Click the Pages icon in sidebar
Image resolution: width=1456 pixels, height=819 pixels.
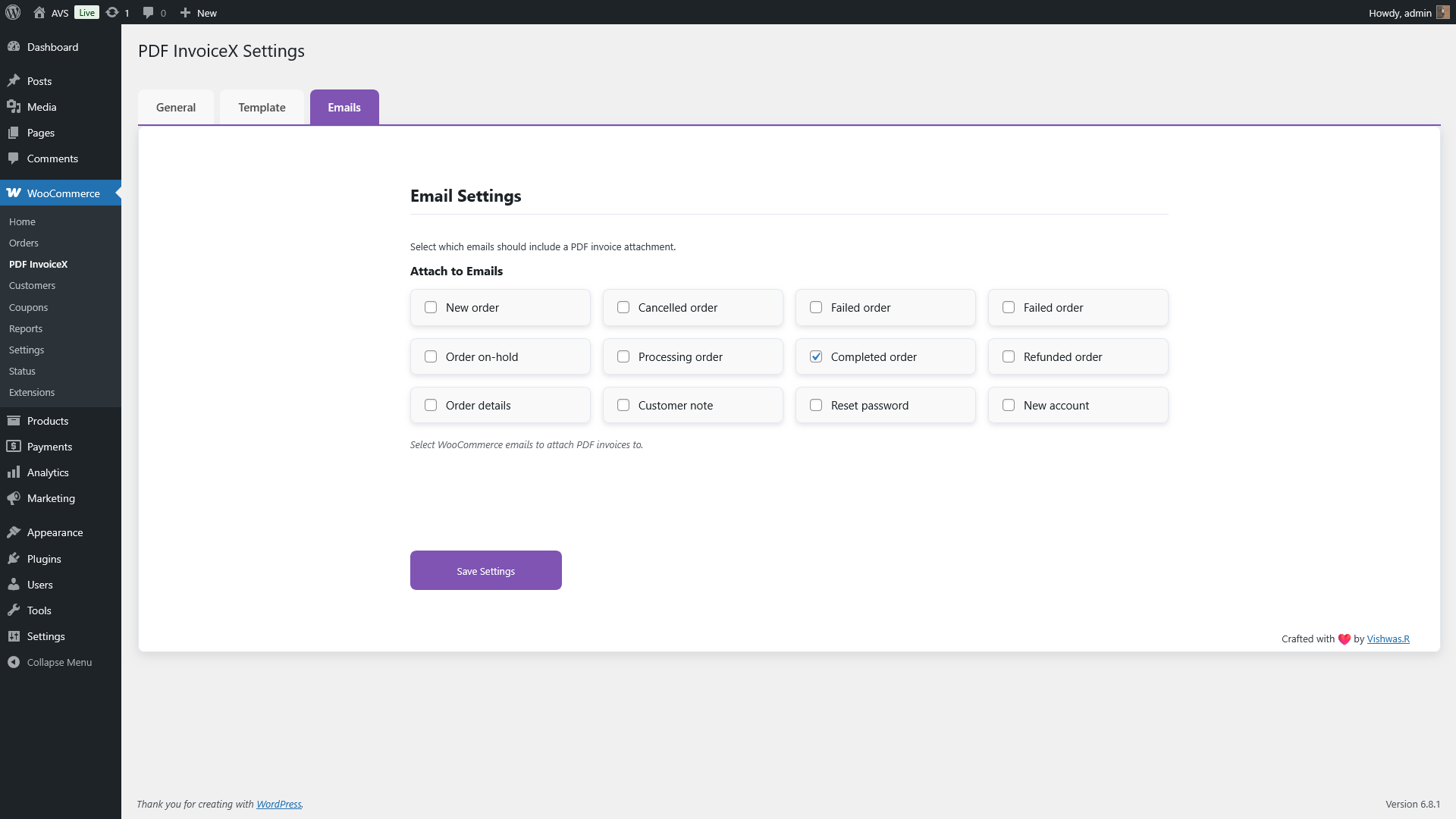point(14,133)
